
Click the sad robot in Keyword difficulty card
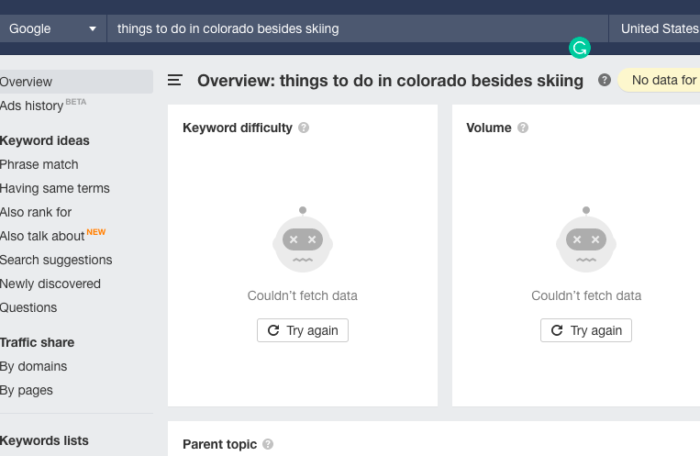coord(302,240)
